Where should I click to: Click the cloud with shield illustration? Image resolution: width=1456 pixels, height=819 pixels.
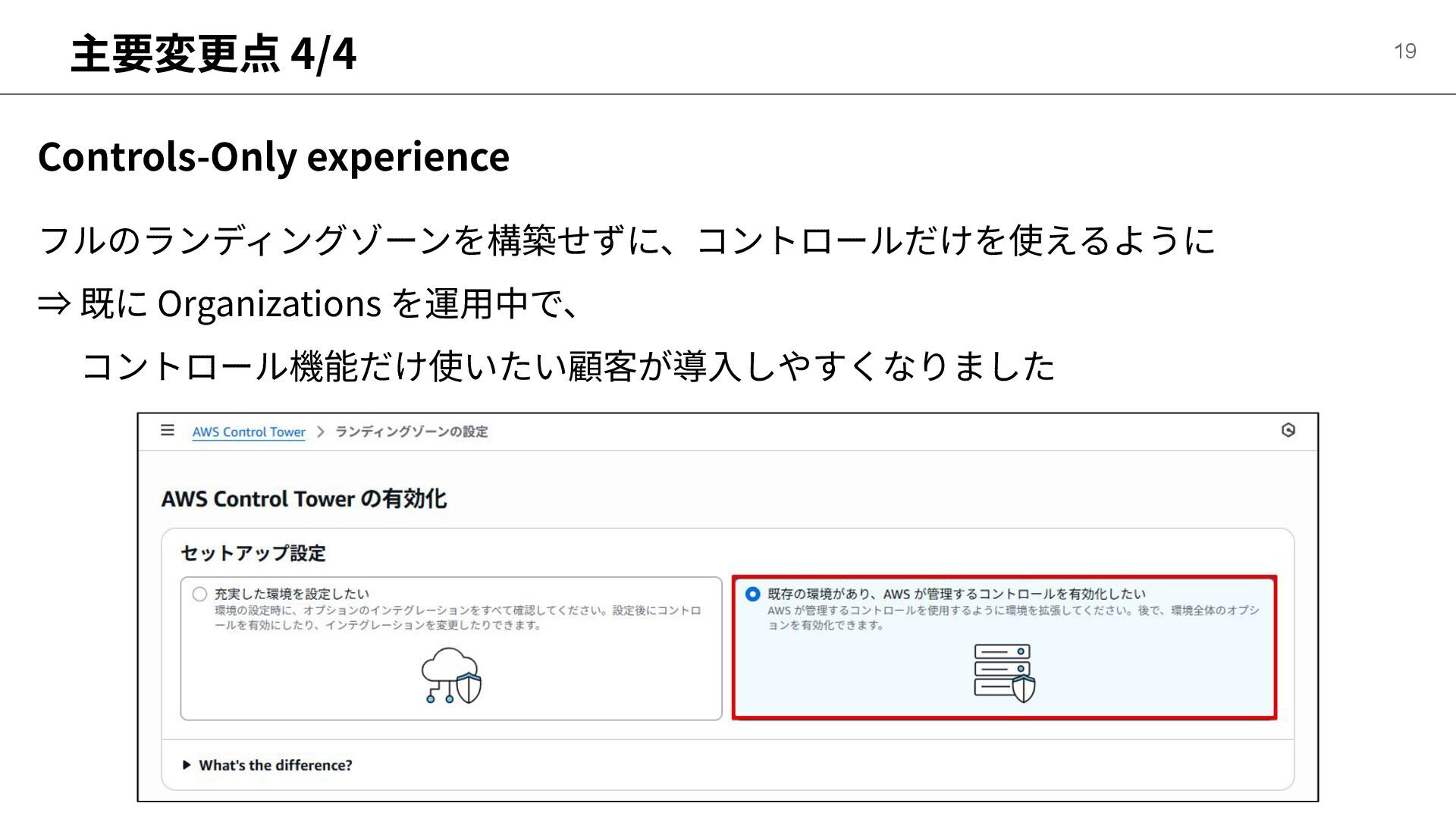click(x=452, y=676)
